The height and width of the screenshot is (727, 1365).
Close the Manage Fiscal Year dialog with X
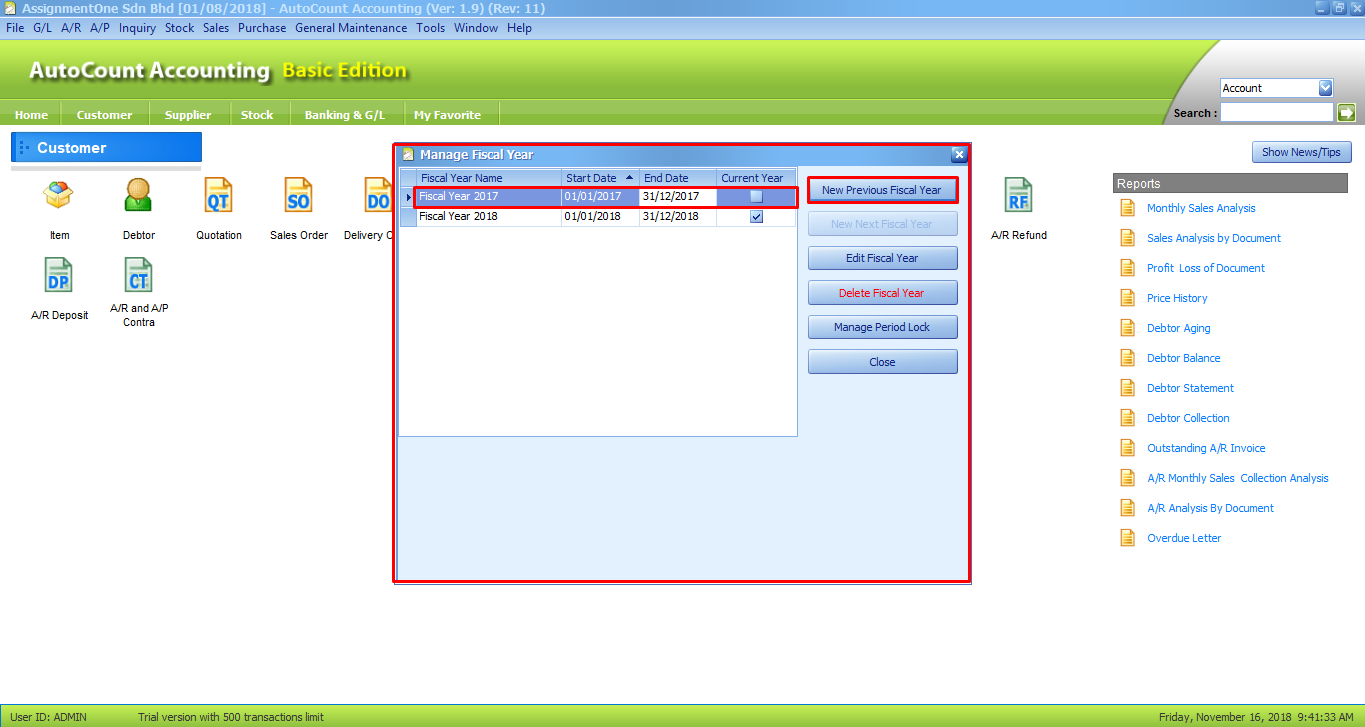(958, 154)
